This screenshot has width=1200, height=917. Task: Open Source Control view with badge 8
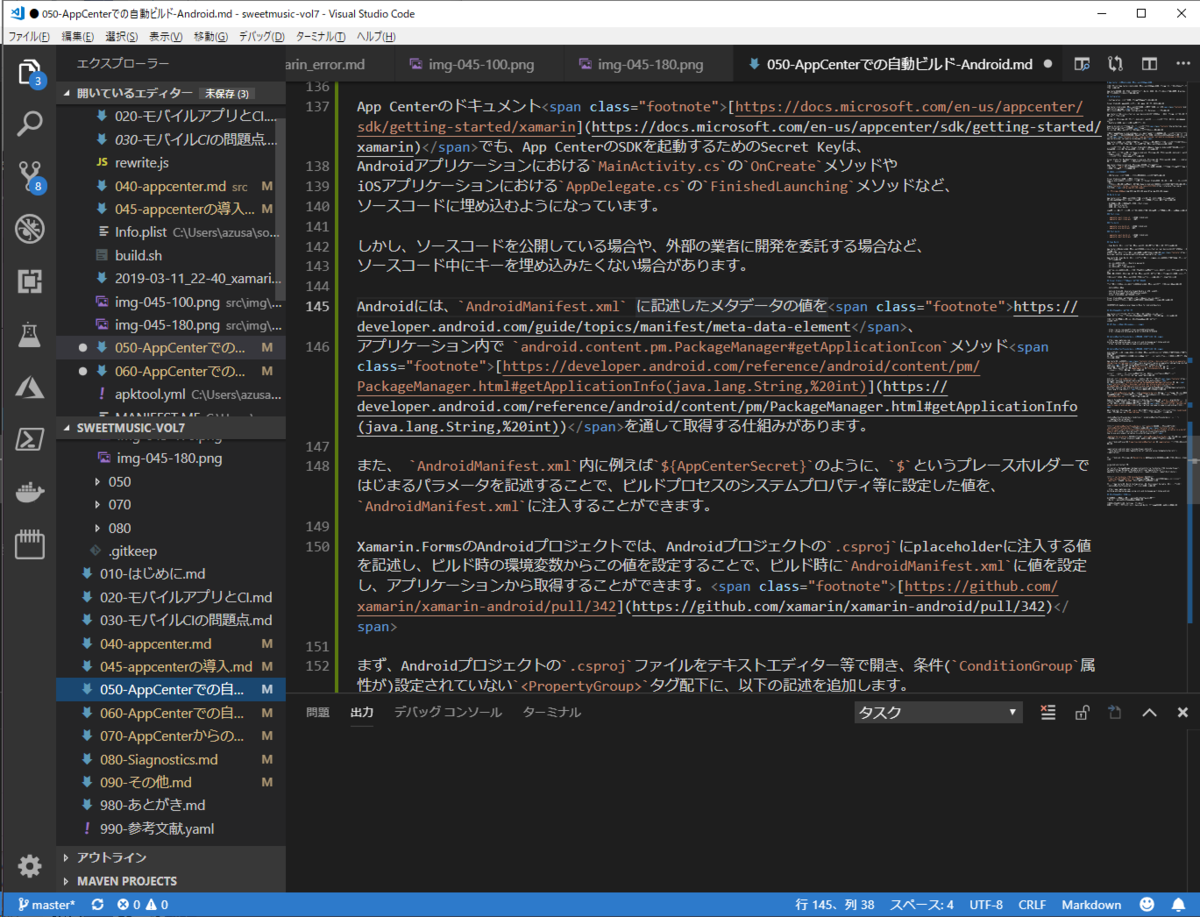coord(29,177)
